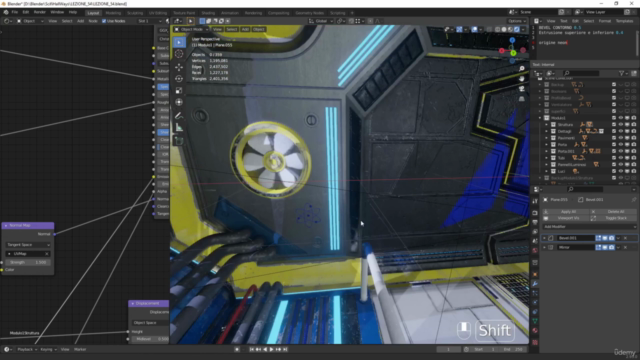Select the Cursor tool in viewport toolbar

coord(179,54)
